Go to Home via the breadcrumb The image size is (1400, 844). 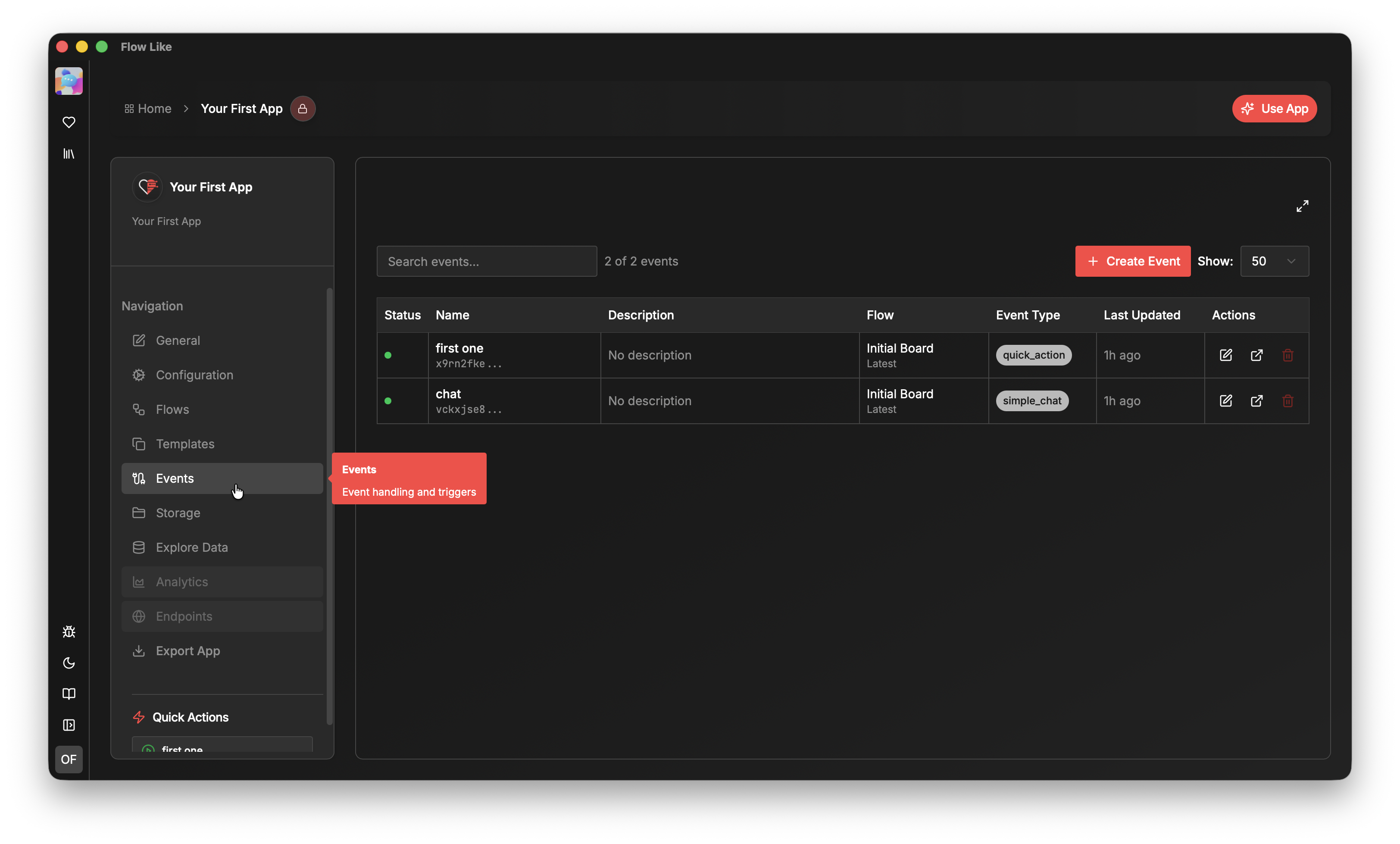click(154, 109)
